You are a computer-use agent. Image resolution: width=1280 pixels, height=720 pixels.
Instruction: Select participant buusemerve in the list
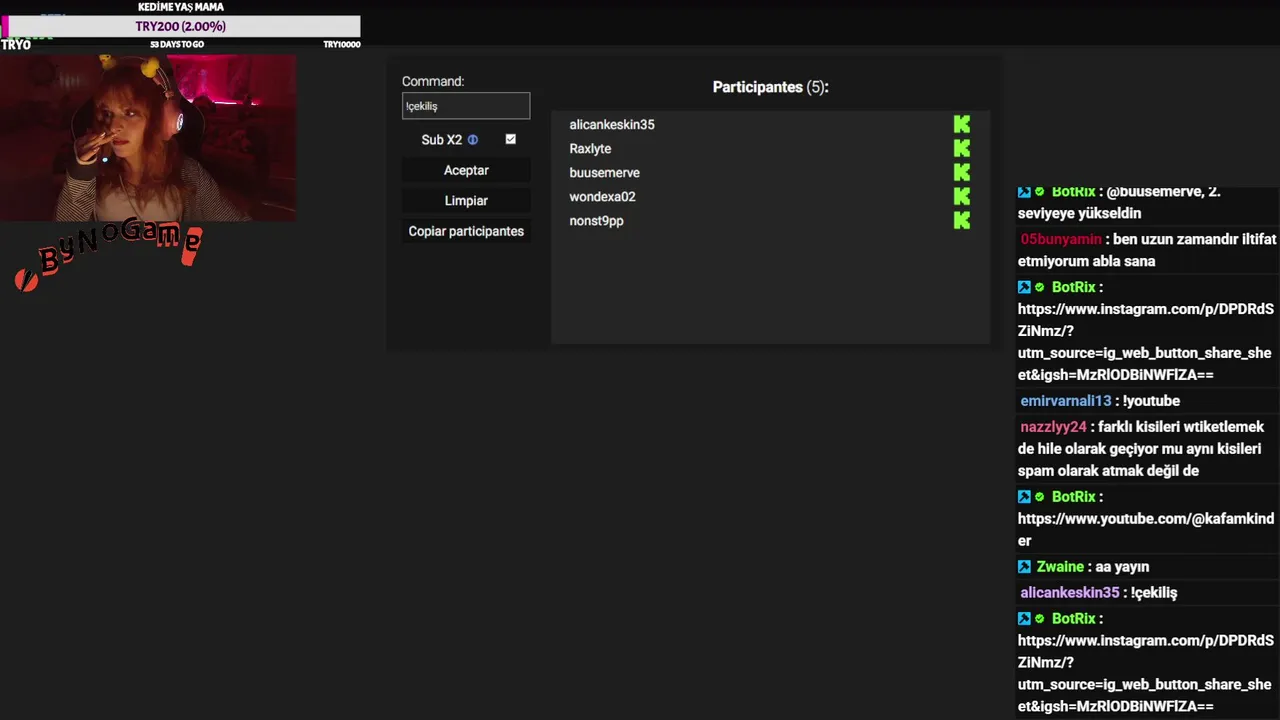604,173
